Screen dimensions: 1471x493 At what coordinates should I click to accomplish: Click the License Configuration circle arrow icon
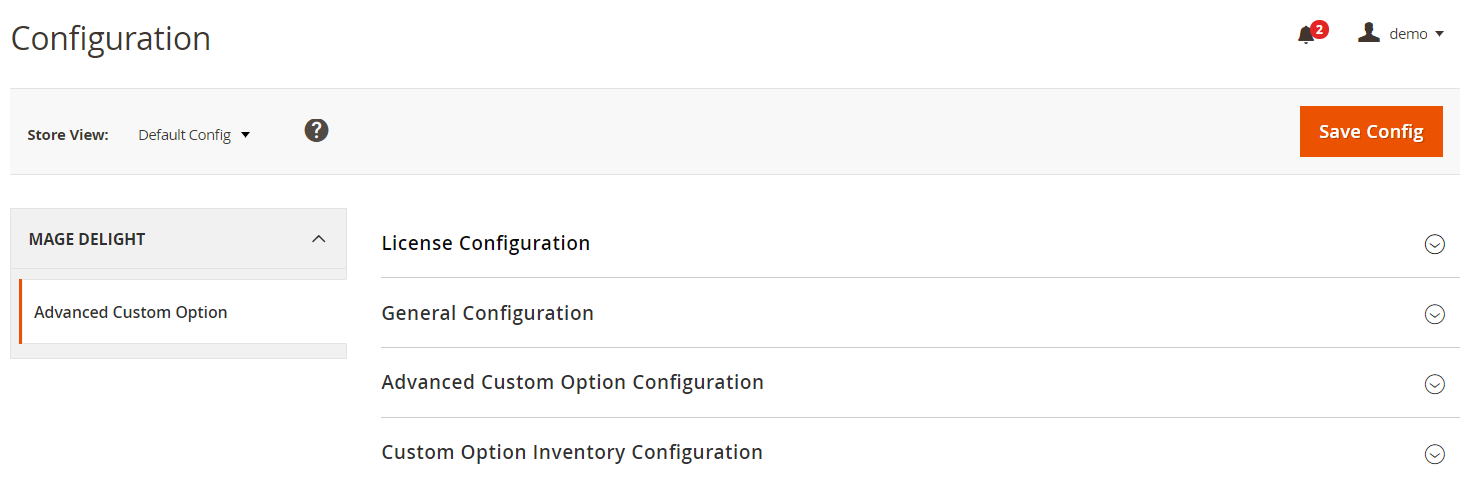point(1434,244)
